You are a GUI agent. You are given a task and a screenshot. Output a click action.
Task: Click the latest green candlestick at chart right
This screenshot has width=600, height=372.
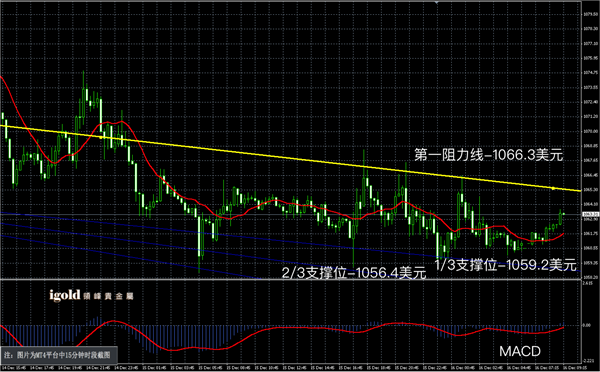[x=561, y=217]
